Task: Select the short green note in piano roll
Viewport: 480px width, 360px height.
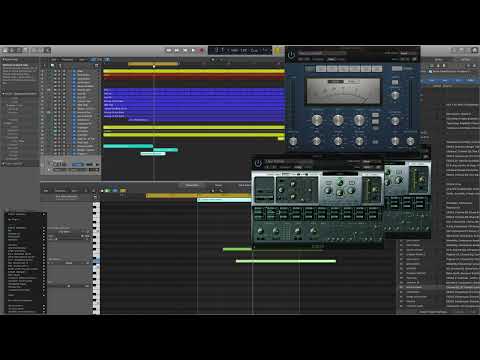Action: [x=237, y=249]
